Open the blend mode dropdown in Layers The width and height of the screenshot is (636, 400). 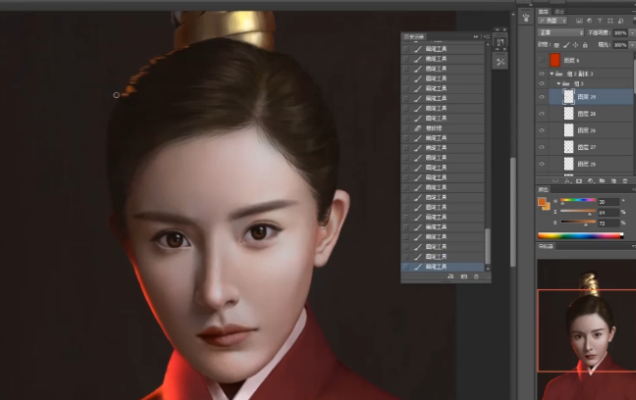pos(562,32)
